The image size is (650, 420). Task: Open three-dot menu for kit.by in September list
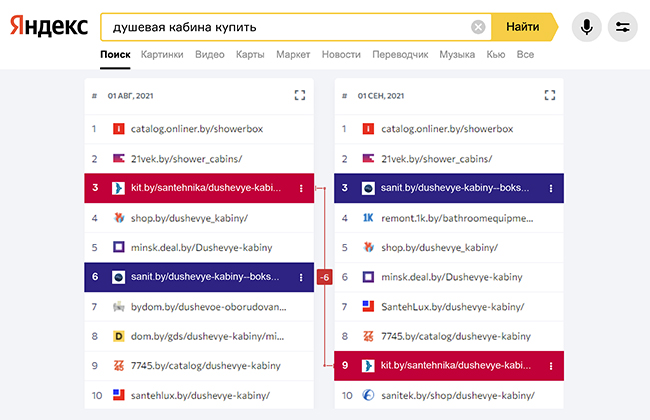pyautogui.click(x=550, y=366)
